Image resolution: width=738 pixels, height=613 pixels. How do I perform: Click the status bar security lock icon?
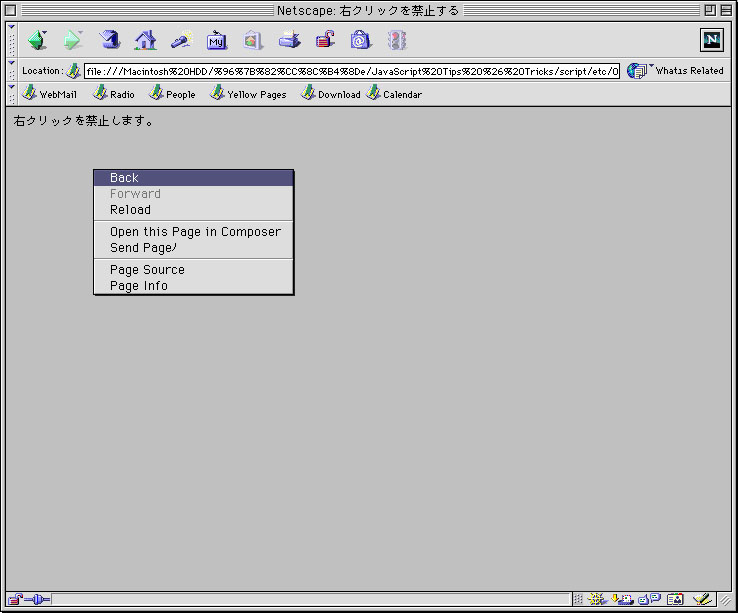point(15,599)
